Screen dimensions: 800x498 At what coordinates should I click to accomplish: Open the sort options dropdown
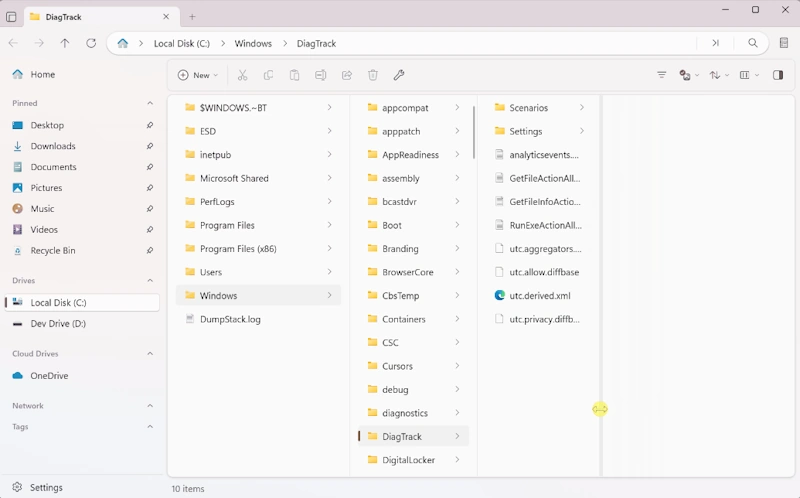pos(719,75)
